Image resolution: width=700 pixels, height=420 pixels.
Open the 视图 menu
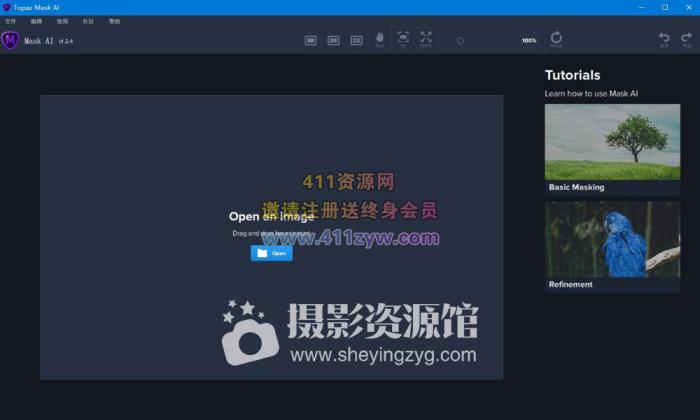[x=63, y=20]
